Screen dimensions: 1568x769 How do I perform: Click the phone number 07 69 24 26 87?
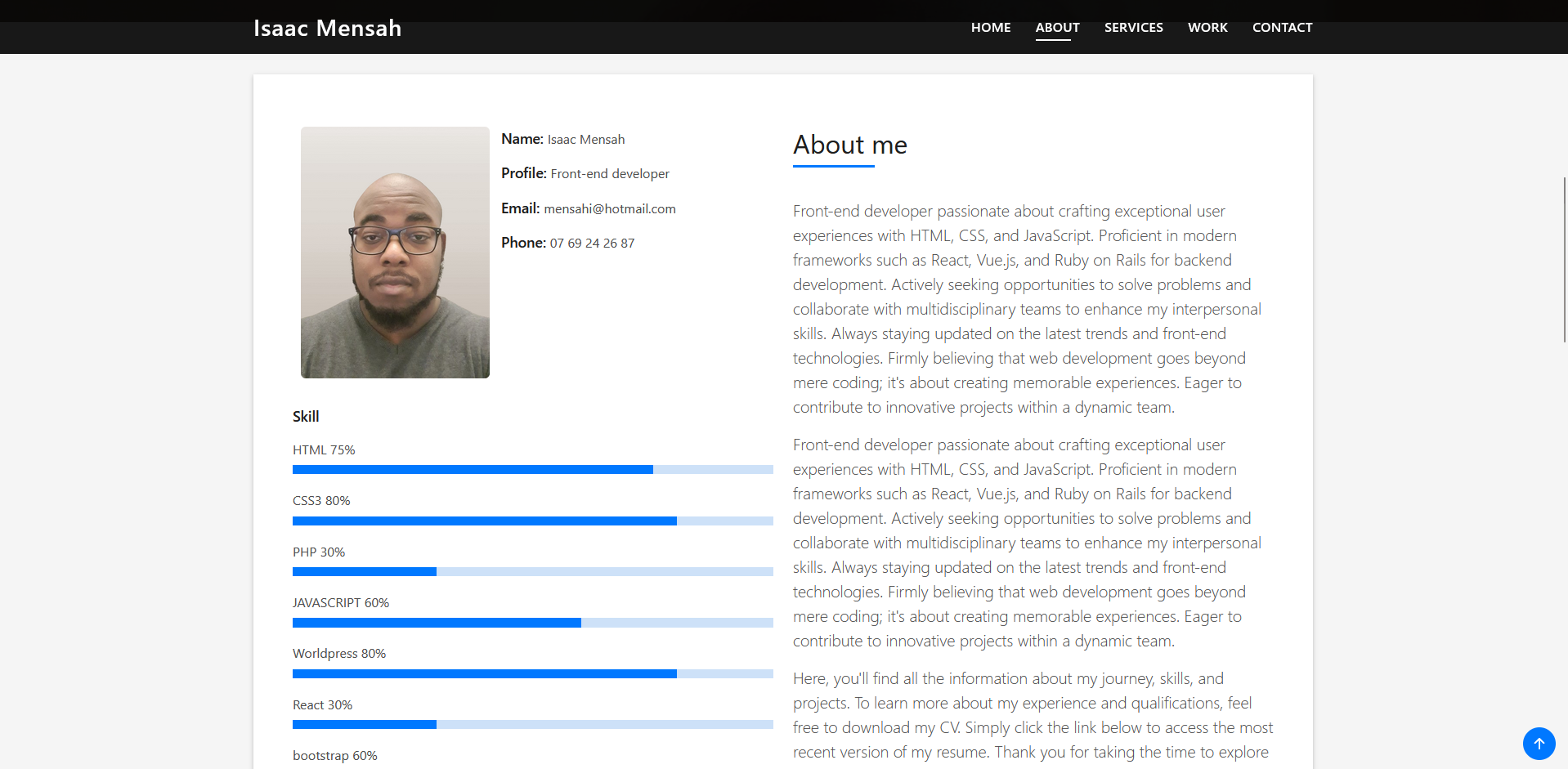pyautogui.click(x=592, y=244)
